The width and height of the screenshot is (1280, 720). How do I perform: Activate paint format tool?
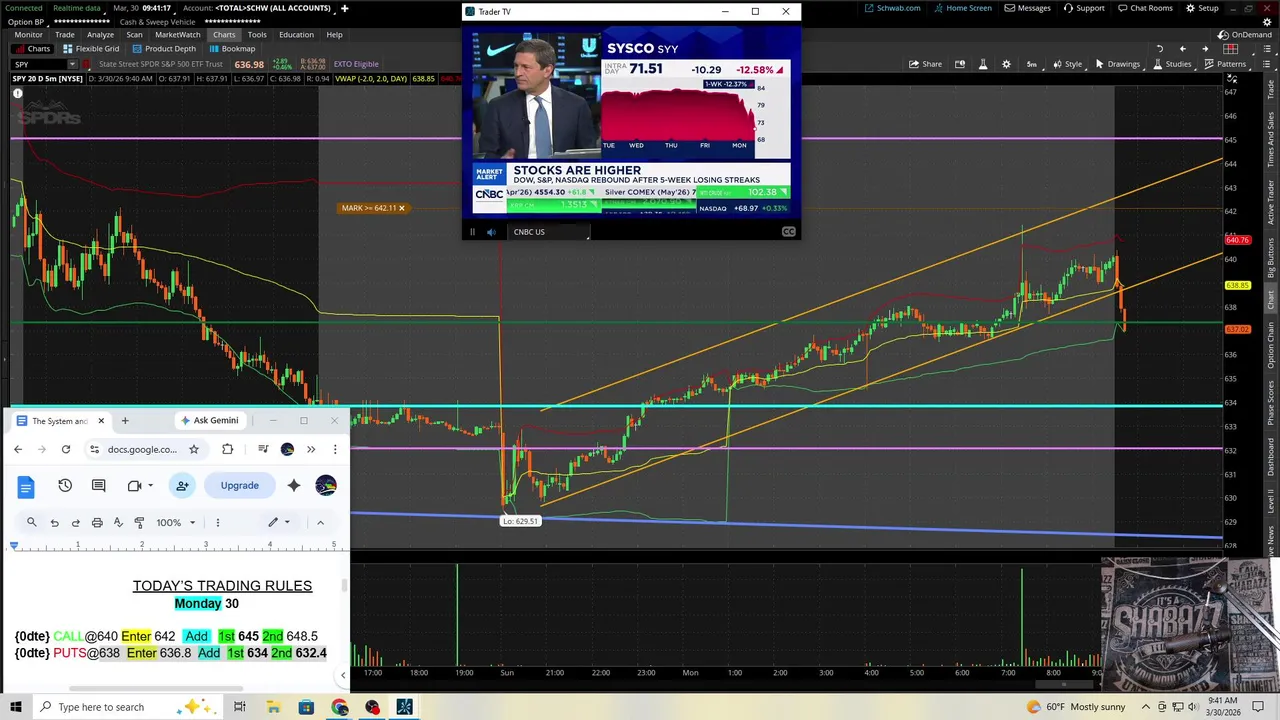[139, 522]
